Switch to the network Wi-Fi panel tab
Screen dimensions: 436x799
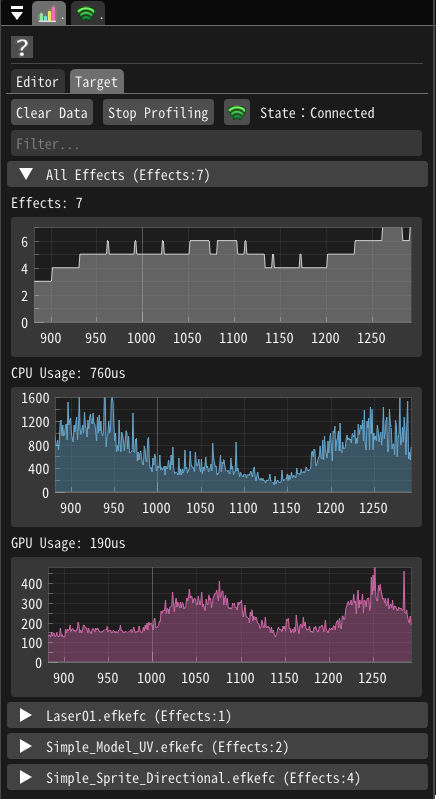coord(88,14)
